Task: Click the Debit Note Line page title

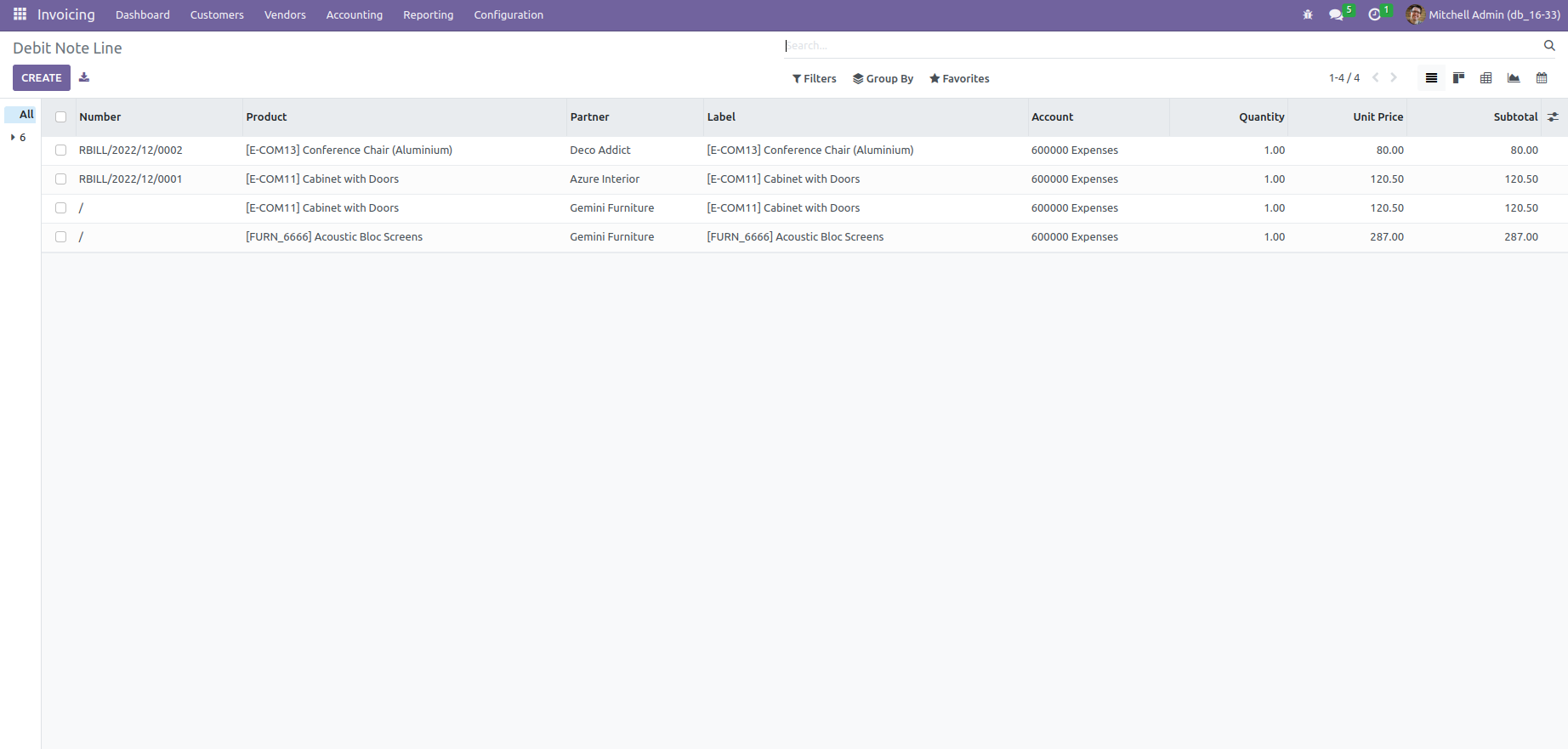Action: 67,48
